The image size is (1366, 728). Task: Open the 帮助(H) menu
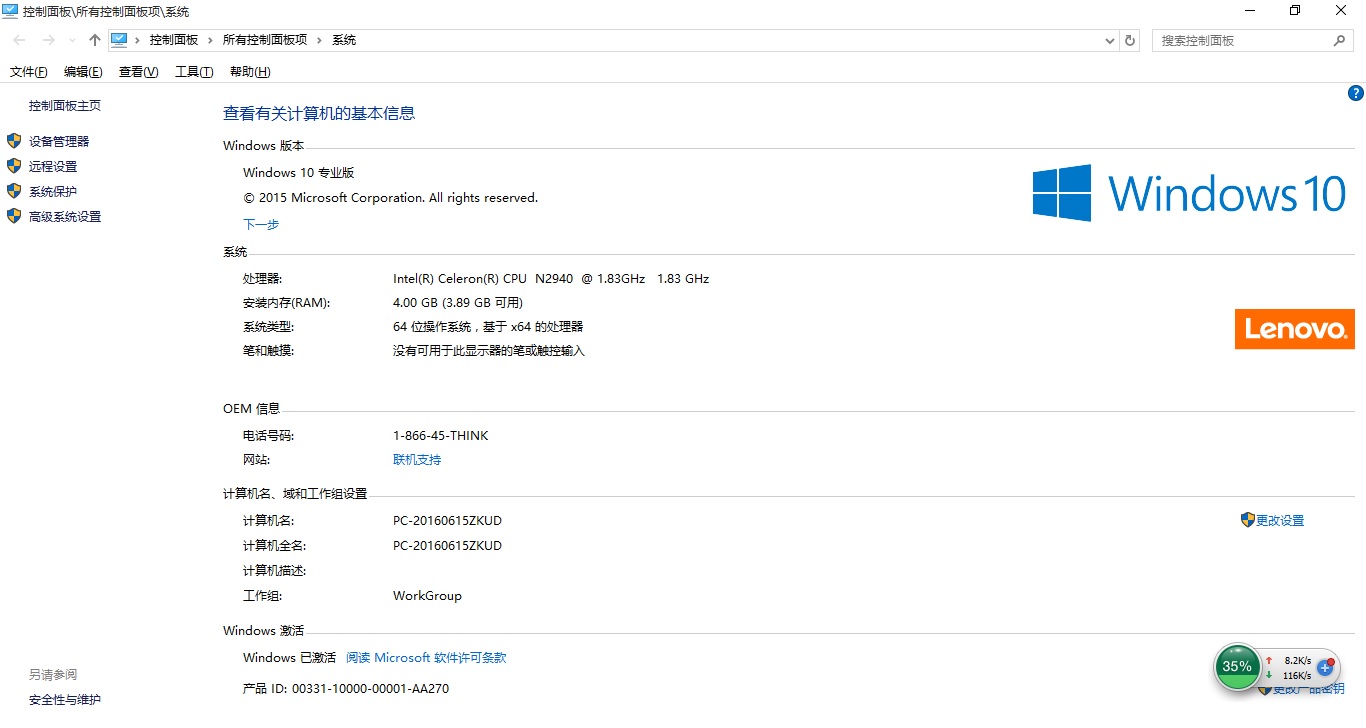pyautogui.click(x=250, y=72)
